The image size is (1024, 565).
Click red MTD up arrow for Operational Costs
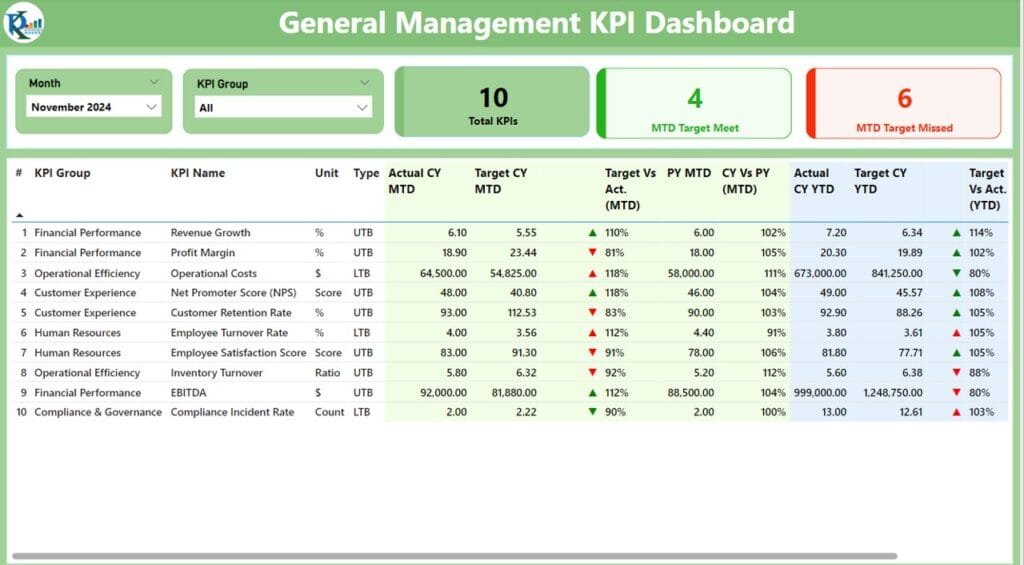(592, 273)
